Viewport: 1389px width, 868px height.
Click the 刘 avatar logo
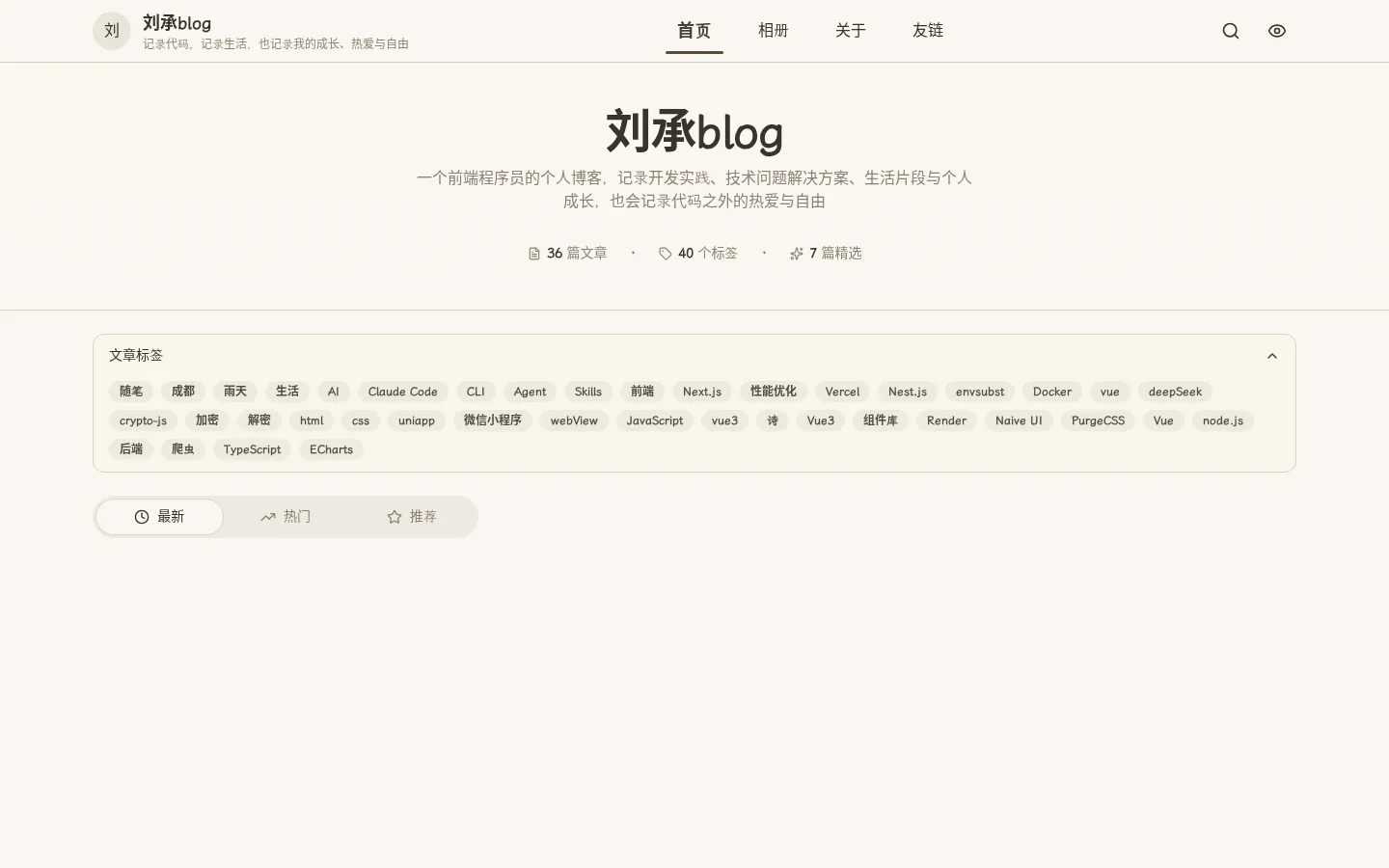[x=112, y=31]
